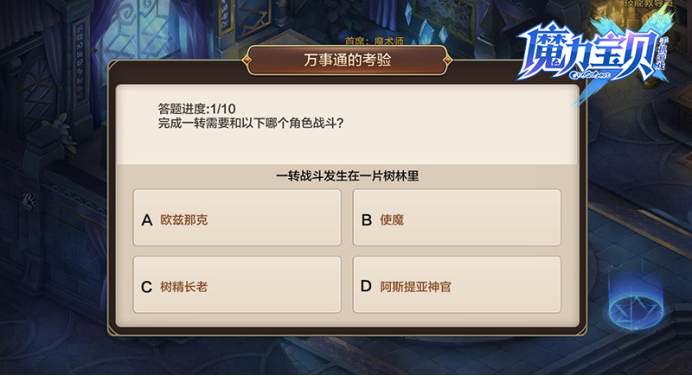Screen dimensions: 692x376
Task: Pick answer C 树精长老
Action: 237,285
